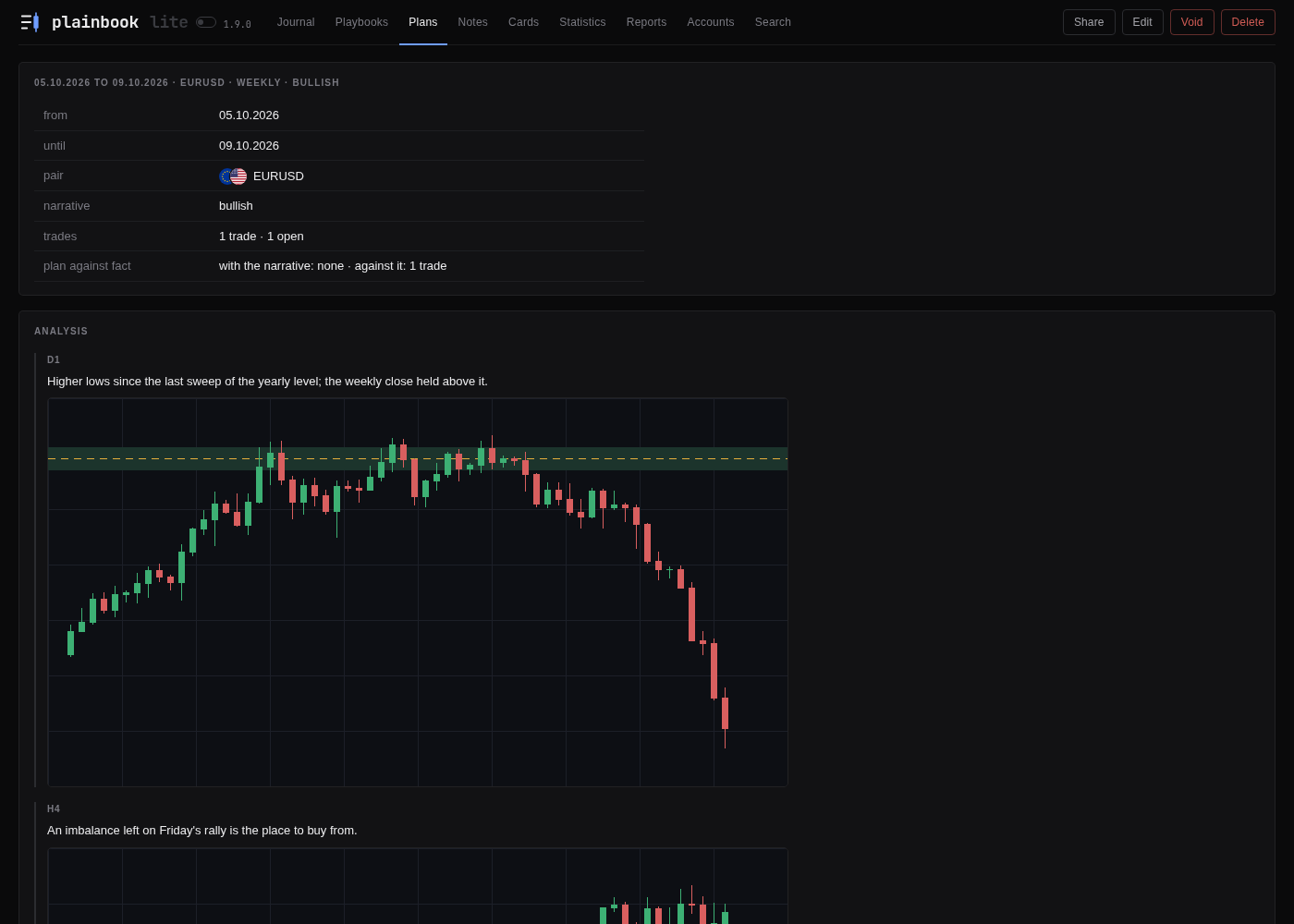Click the narrative value bullish
This screenshot has height=924, width=1294.
click(x=236, y=206)
